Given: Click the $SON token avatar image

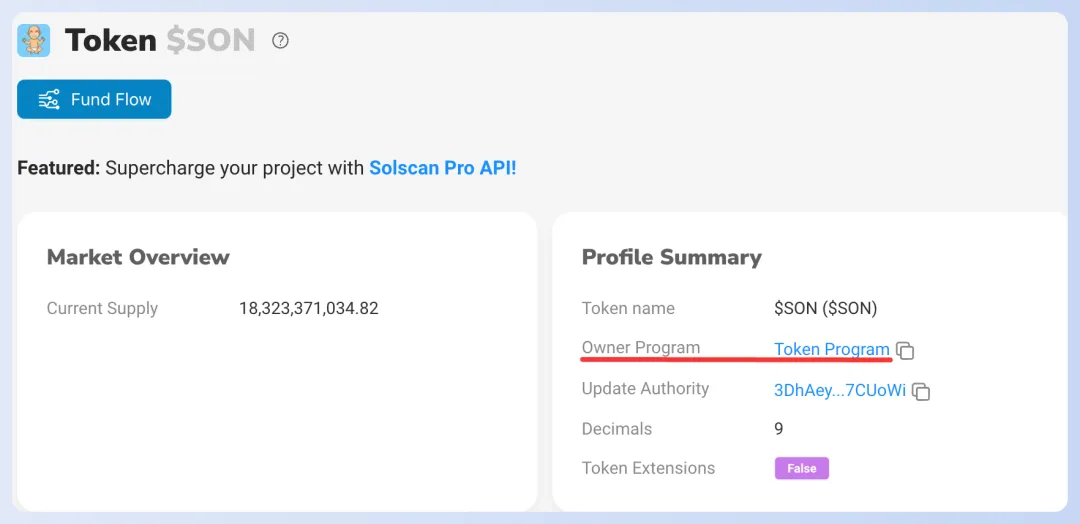Looking at the screenshot, I should [34, 41].
